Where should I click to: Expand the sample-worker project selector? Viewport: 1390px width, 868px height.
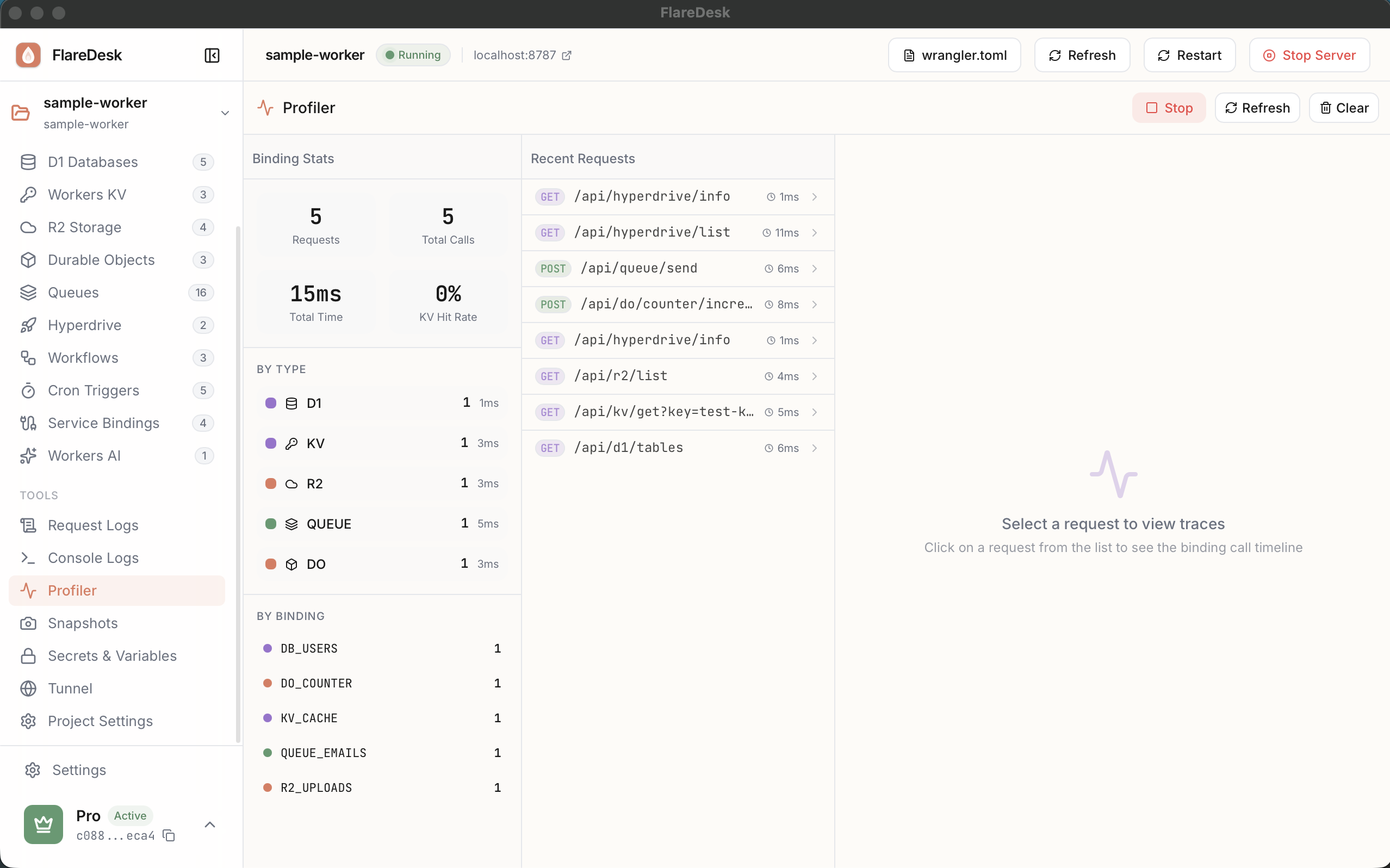(225, 113)
